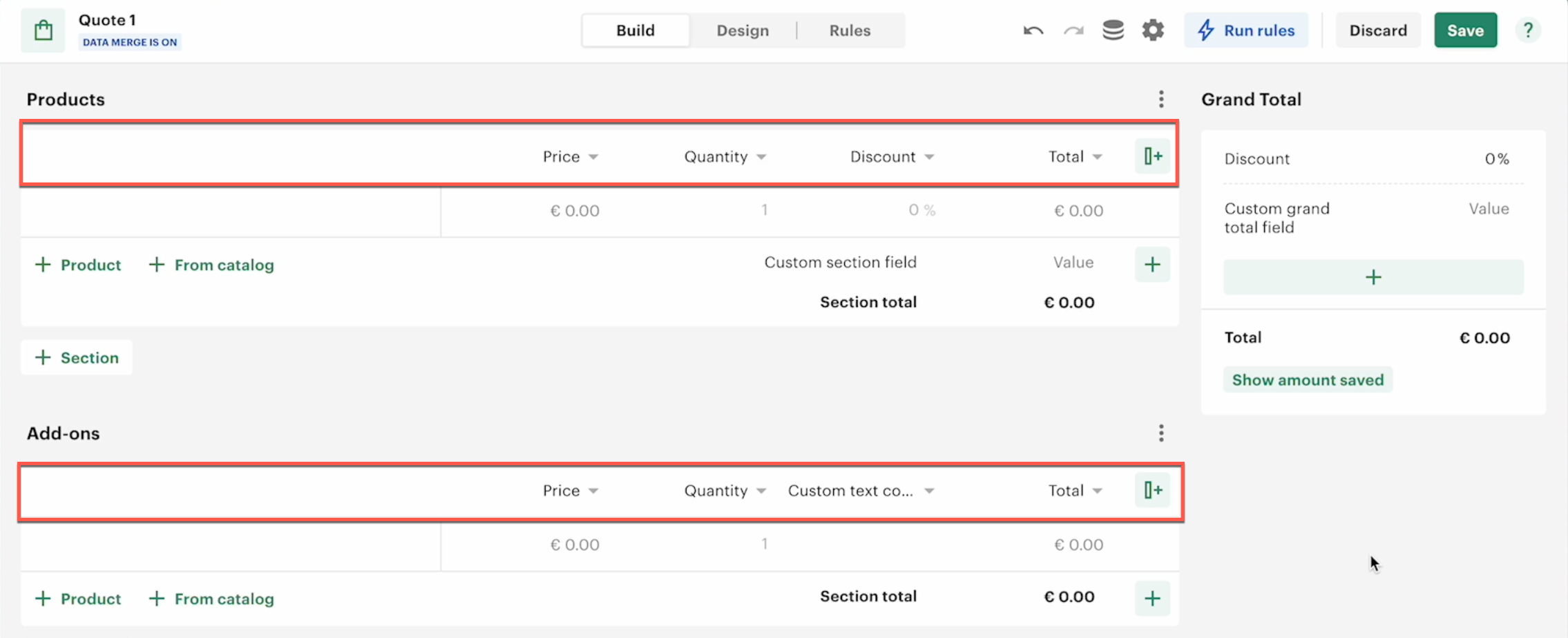Add a field in Grand Total panel

pyautogui.click(x=1373, y=277)
